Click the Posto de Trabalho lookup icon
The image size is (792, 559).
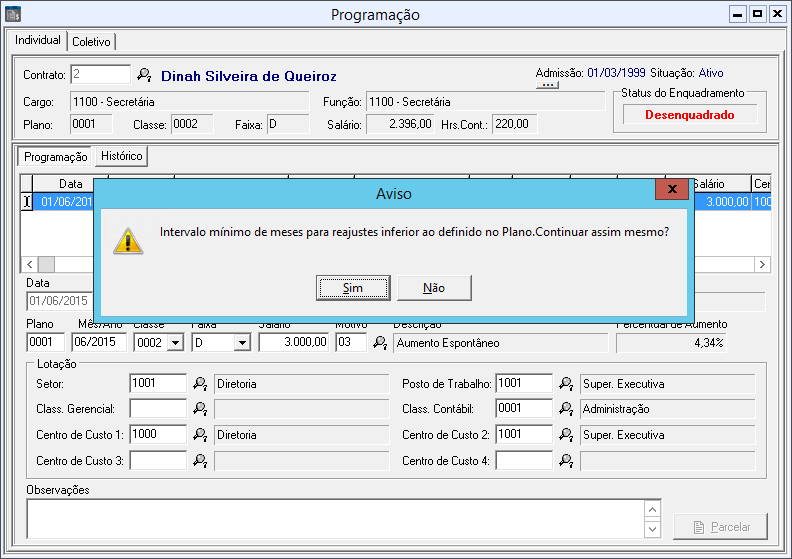pyautogui.click(x=566, y=384)
